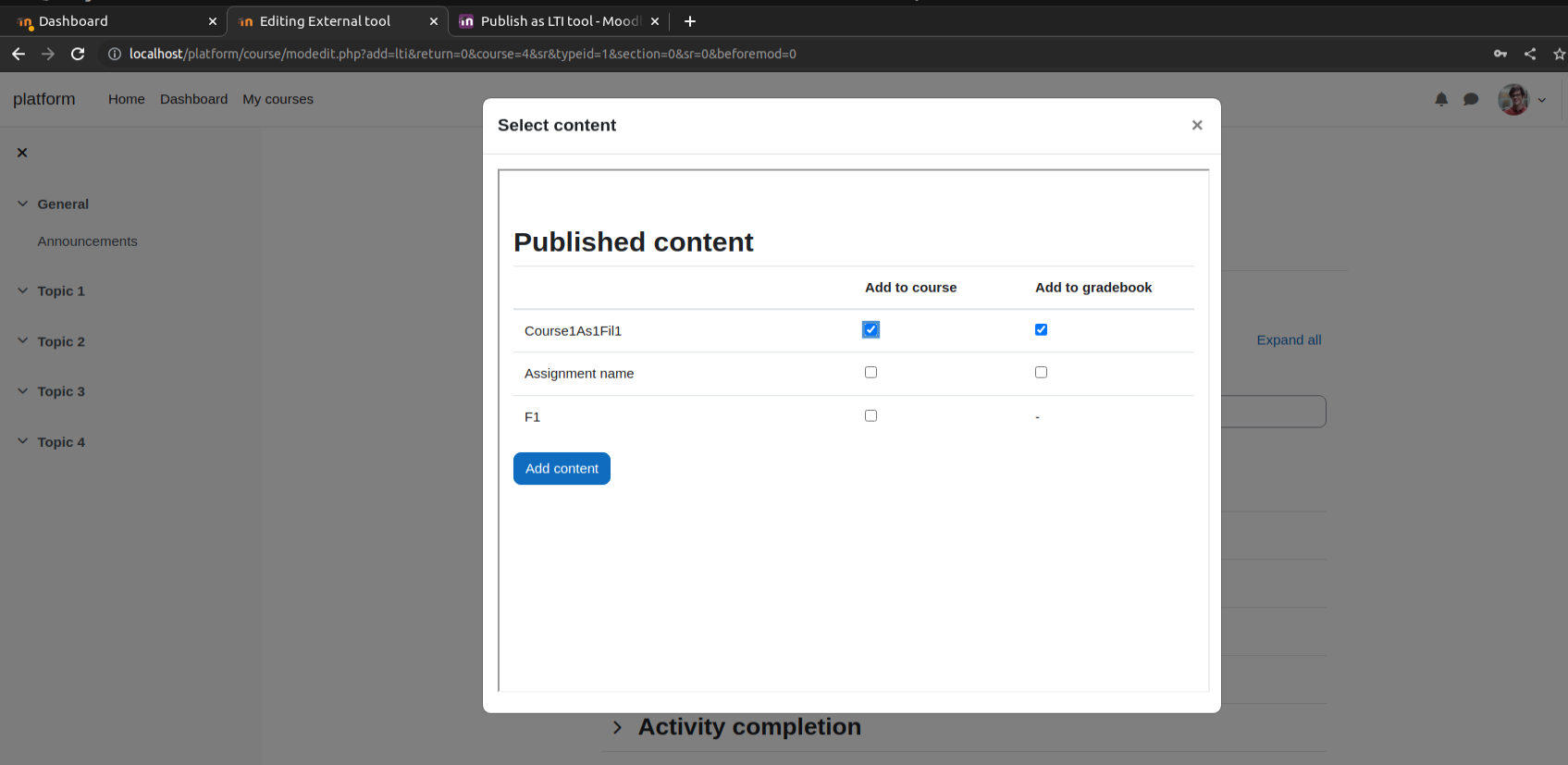Switch to Publish as LTI tool tab
Viewport: 1568px width, 765px height.
[x=559, y=21]
